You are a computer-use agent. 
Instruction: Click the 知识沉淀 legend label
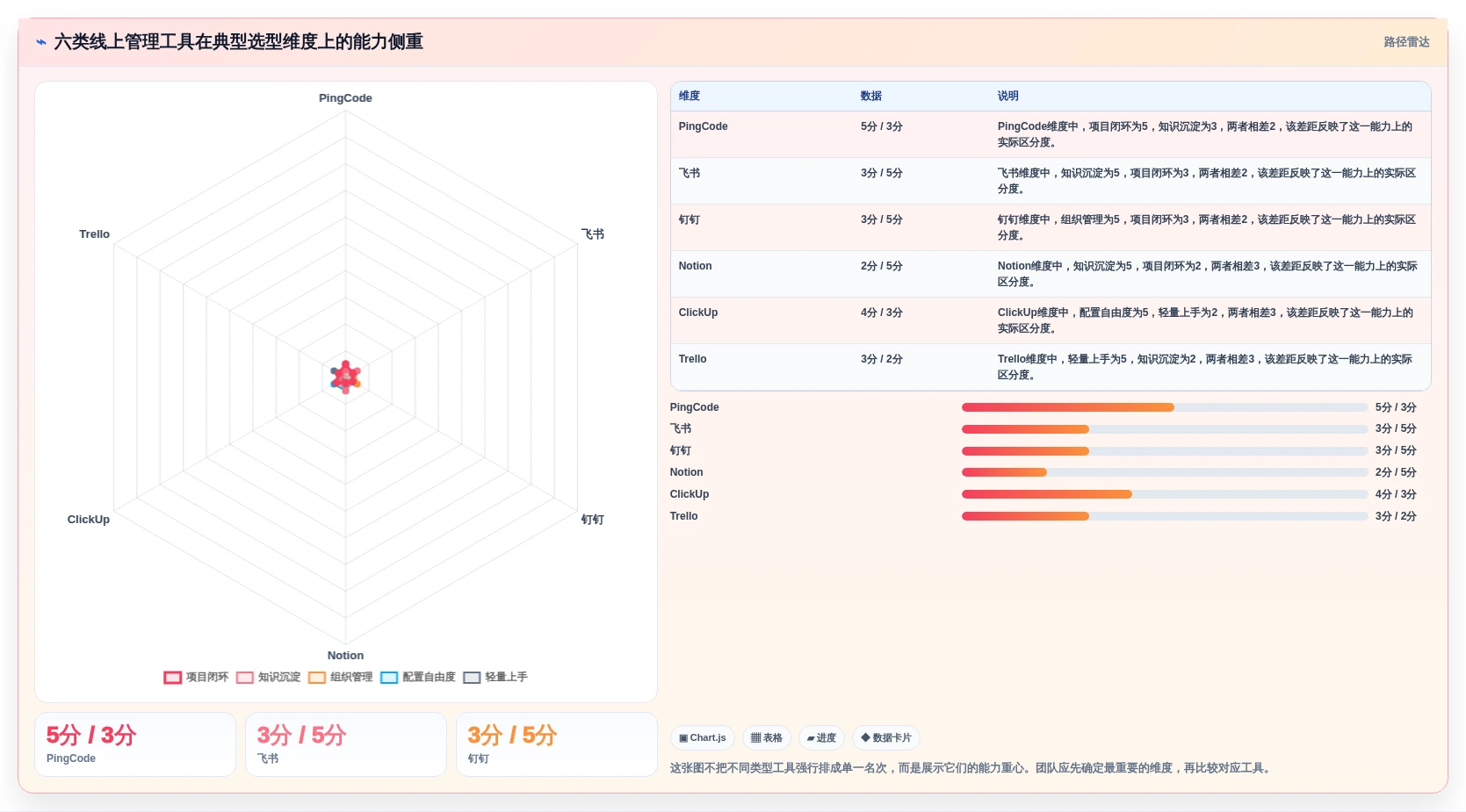pos(279,677)
